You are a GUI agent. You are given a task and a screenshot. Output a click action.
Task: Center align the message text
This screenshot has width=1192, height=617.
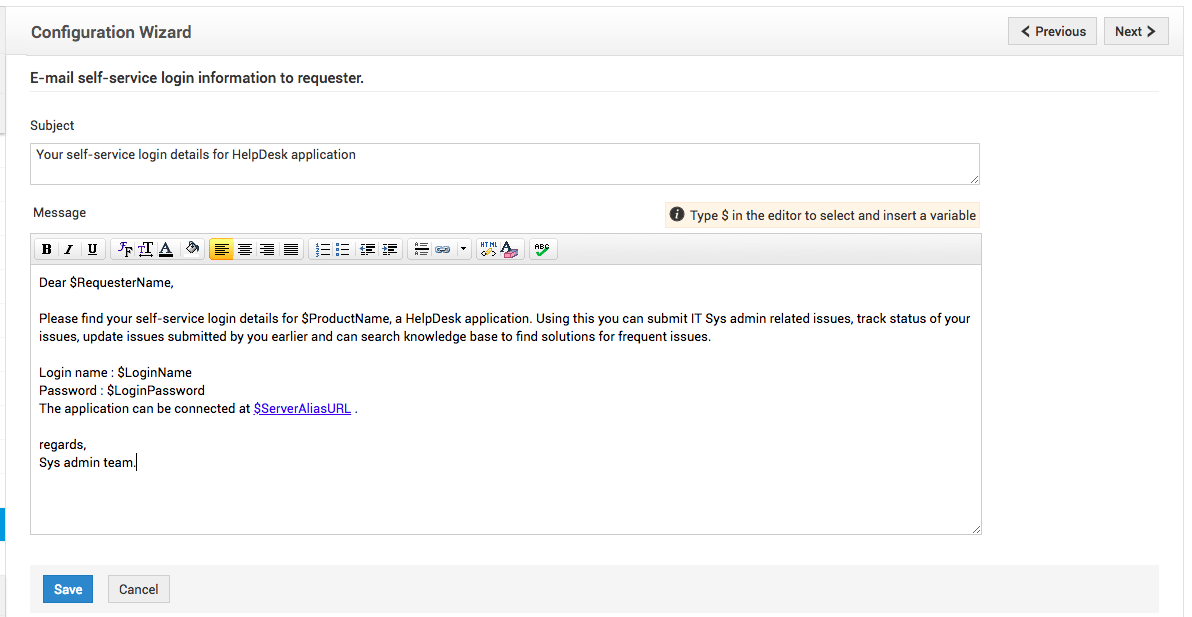coord(244,250)
